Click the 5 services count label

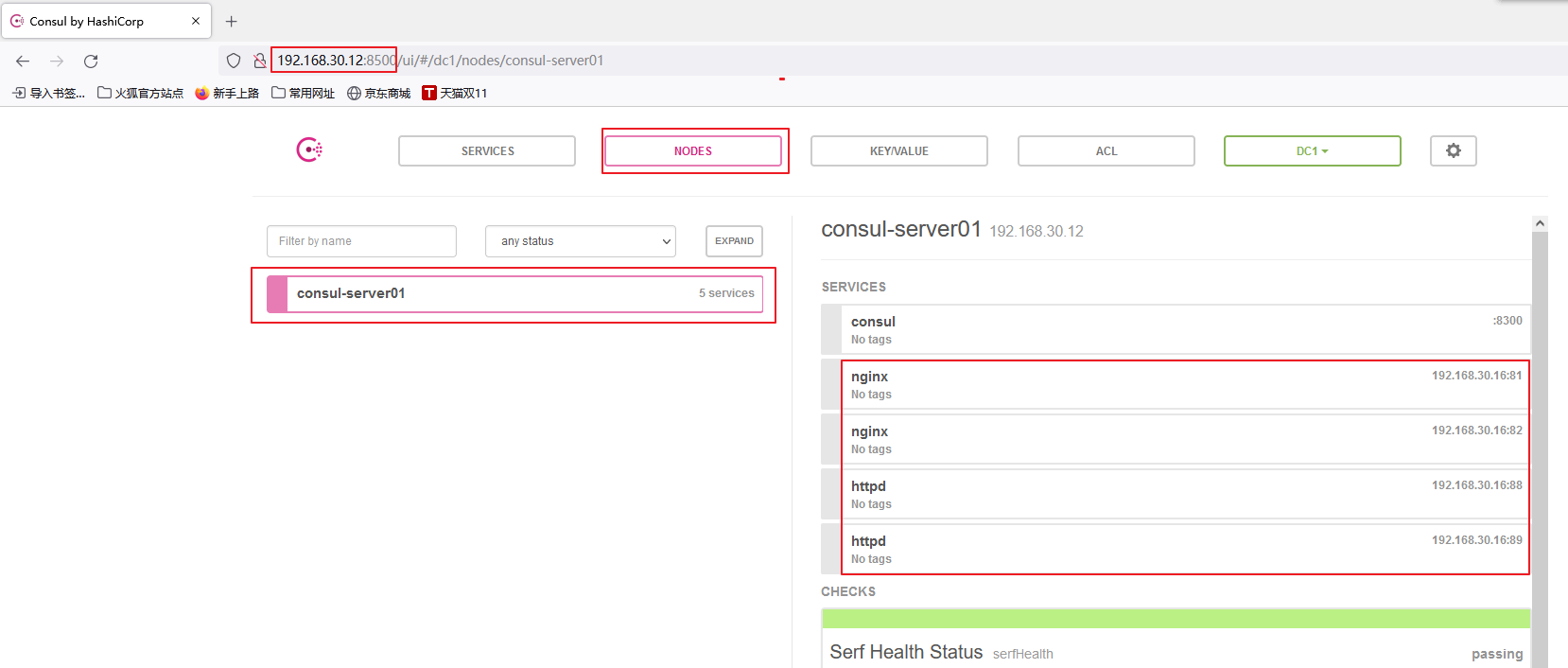726,293
